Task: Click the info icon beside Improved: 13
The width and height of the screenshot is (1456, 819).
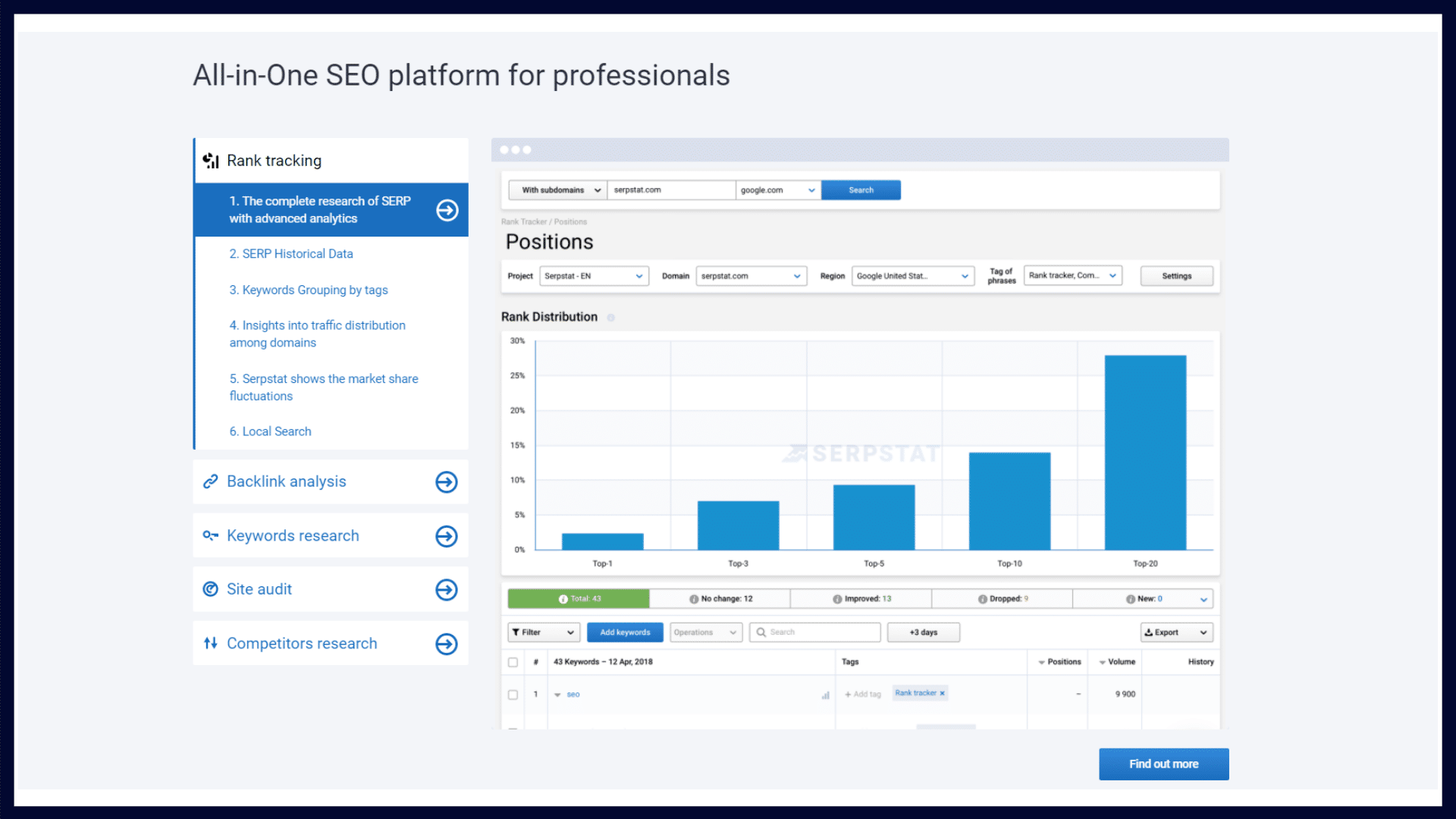Action: tap(837, 599)
